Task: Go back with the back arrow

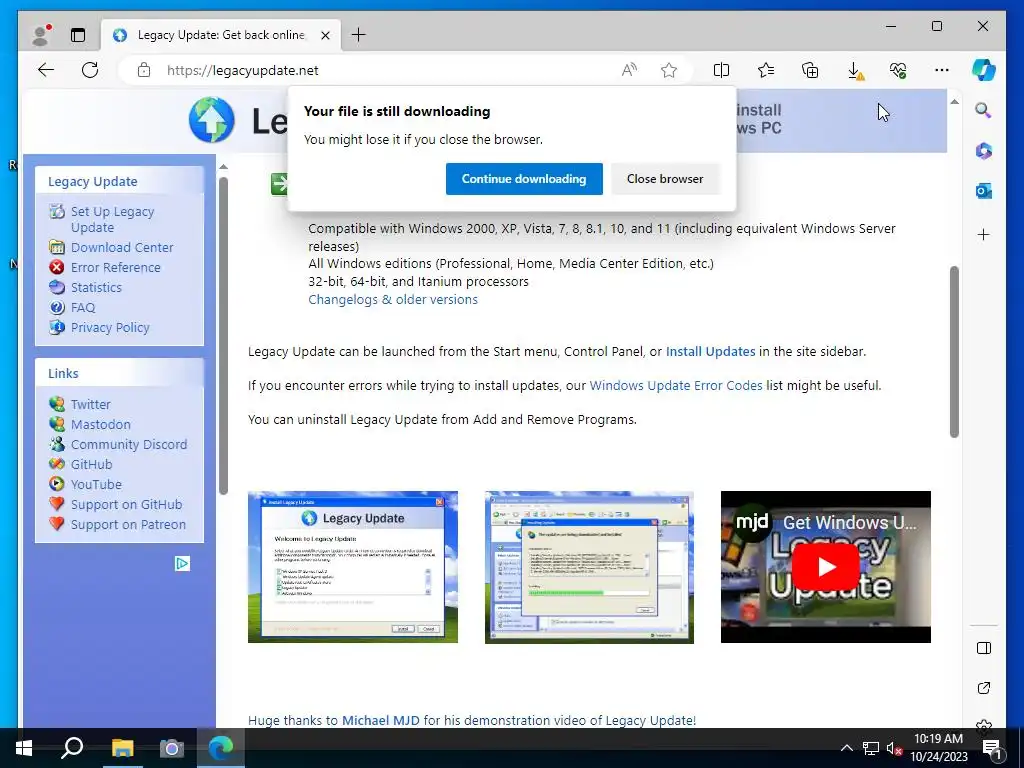Action: click(x=46, y=70)
